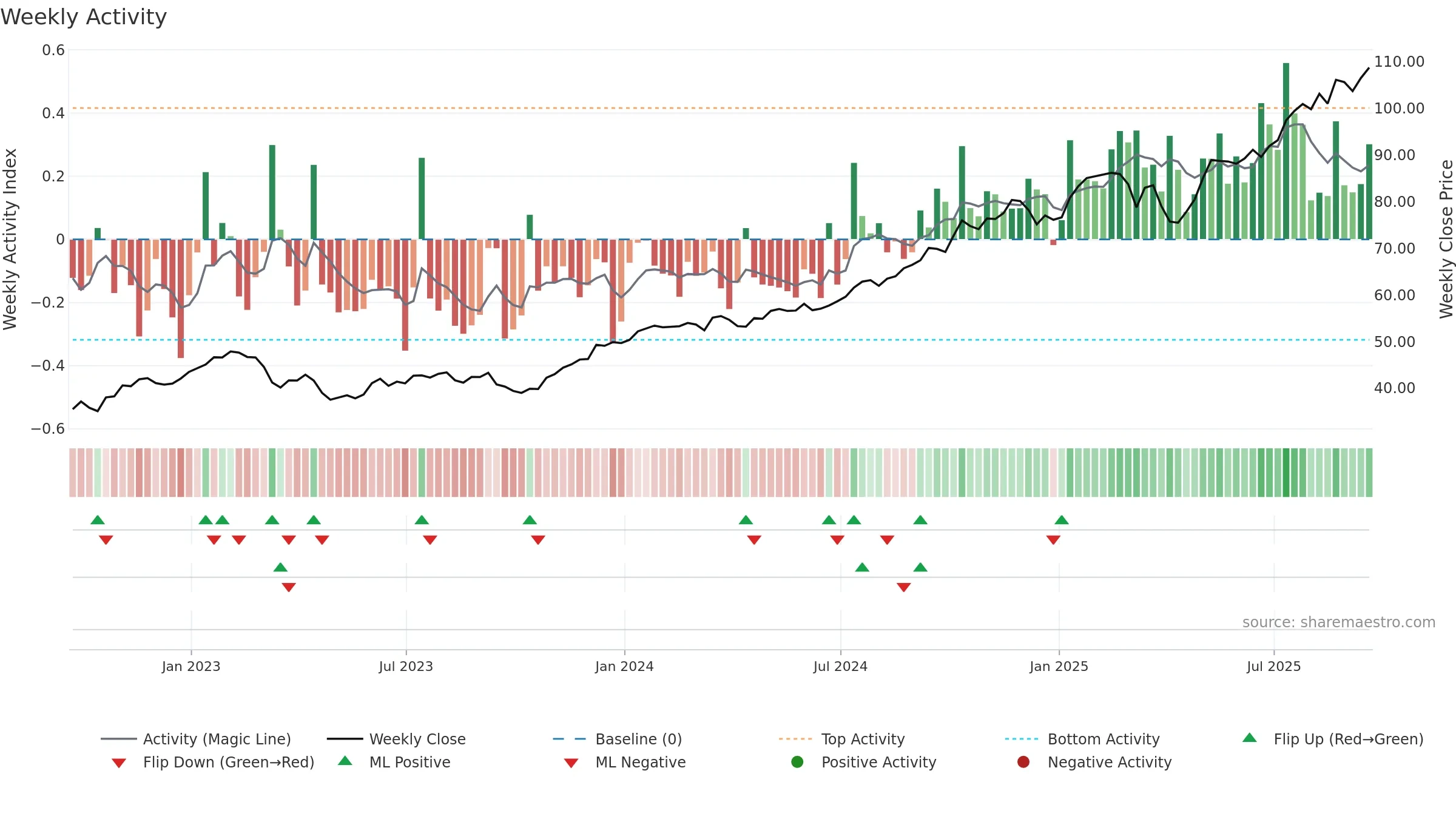This screenshot has width=1456, height=819.
Task: Toggle the ML Negative legend entry
Action: point(625,762)
